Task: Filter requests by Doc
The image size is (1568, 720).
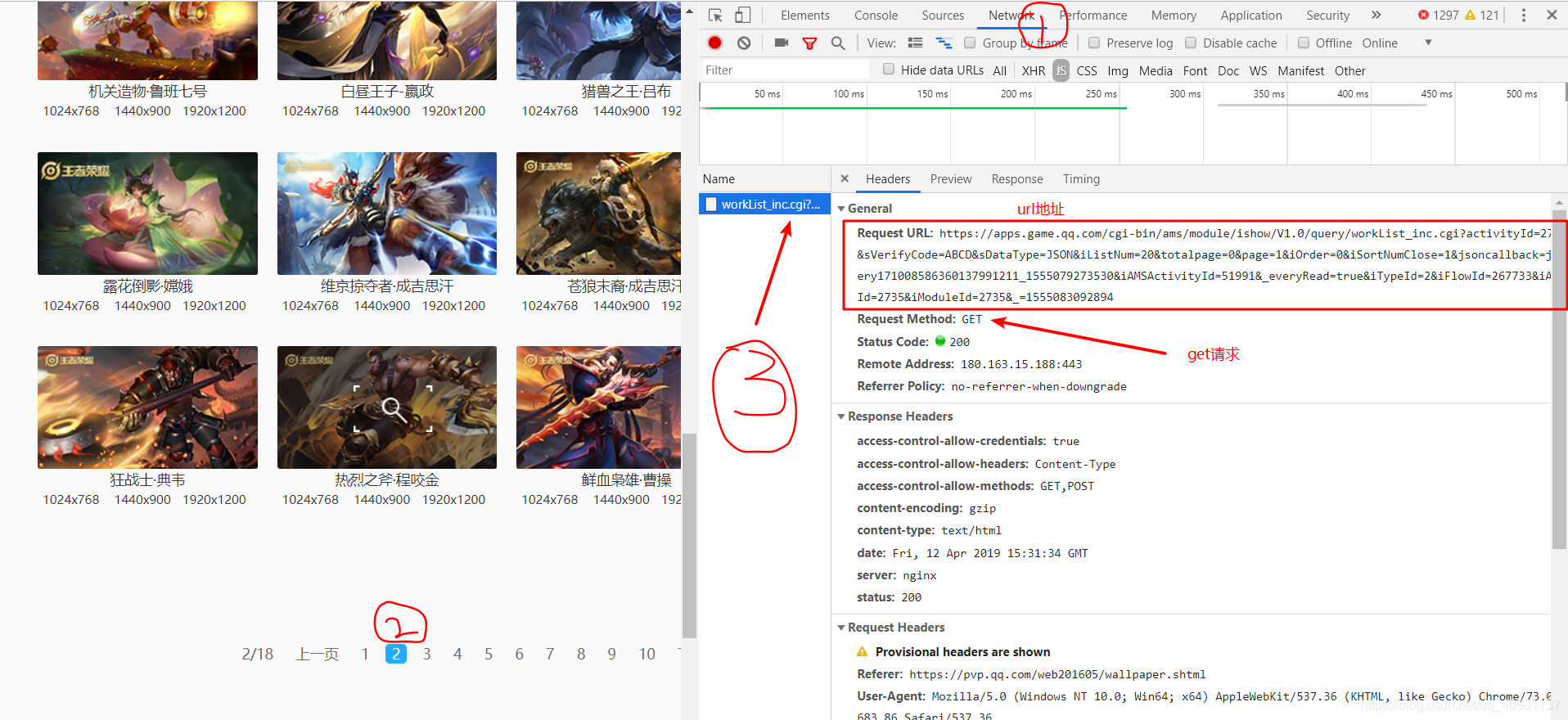Action: click(x=1228, y=71)
